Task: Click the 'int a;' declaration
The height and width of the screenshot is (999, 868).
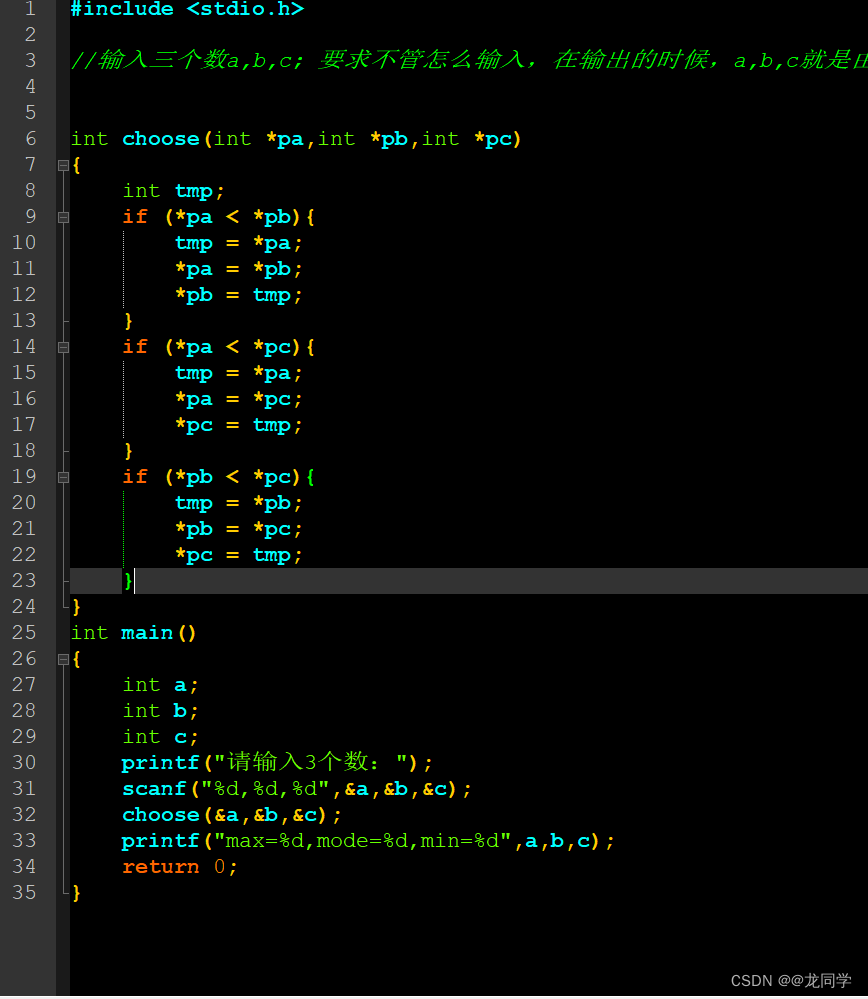Action: pyautogui.click(x=161, y=686)
